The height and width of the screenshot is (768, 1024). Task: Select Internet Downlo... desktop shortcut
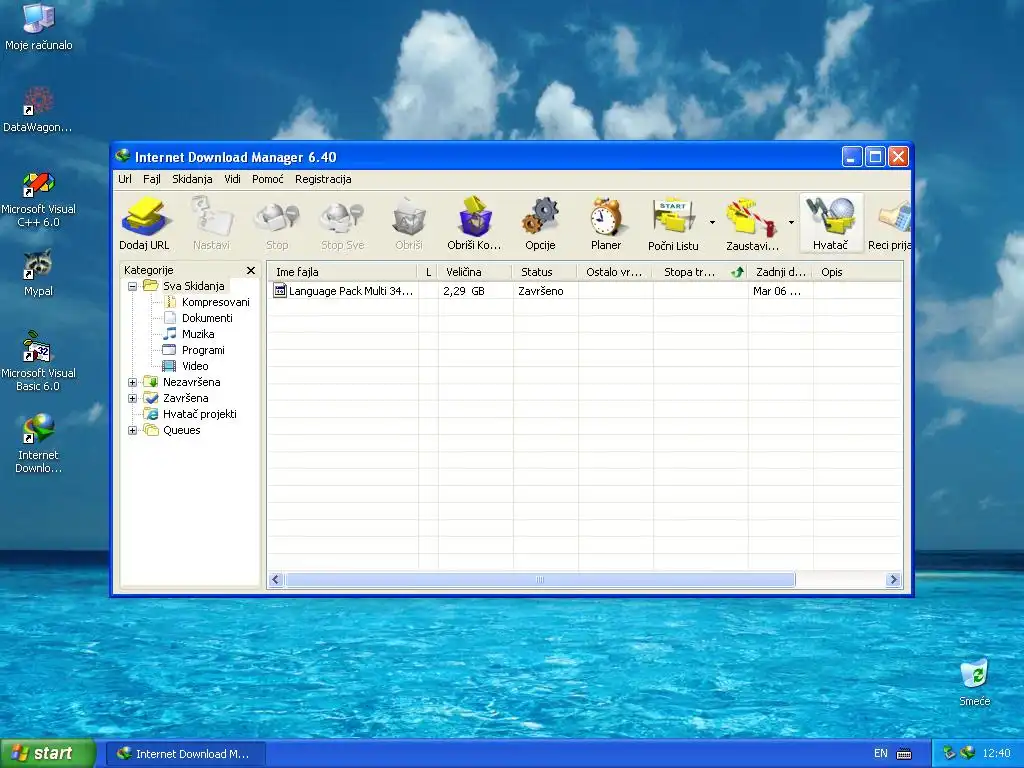tap(38, 443)
